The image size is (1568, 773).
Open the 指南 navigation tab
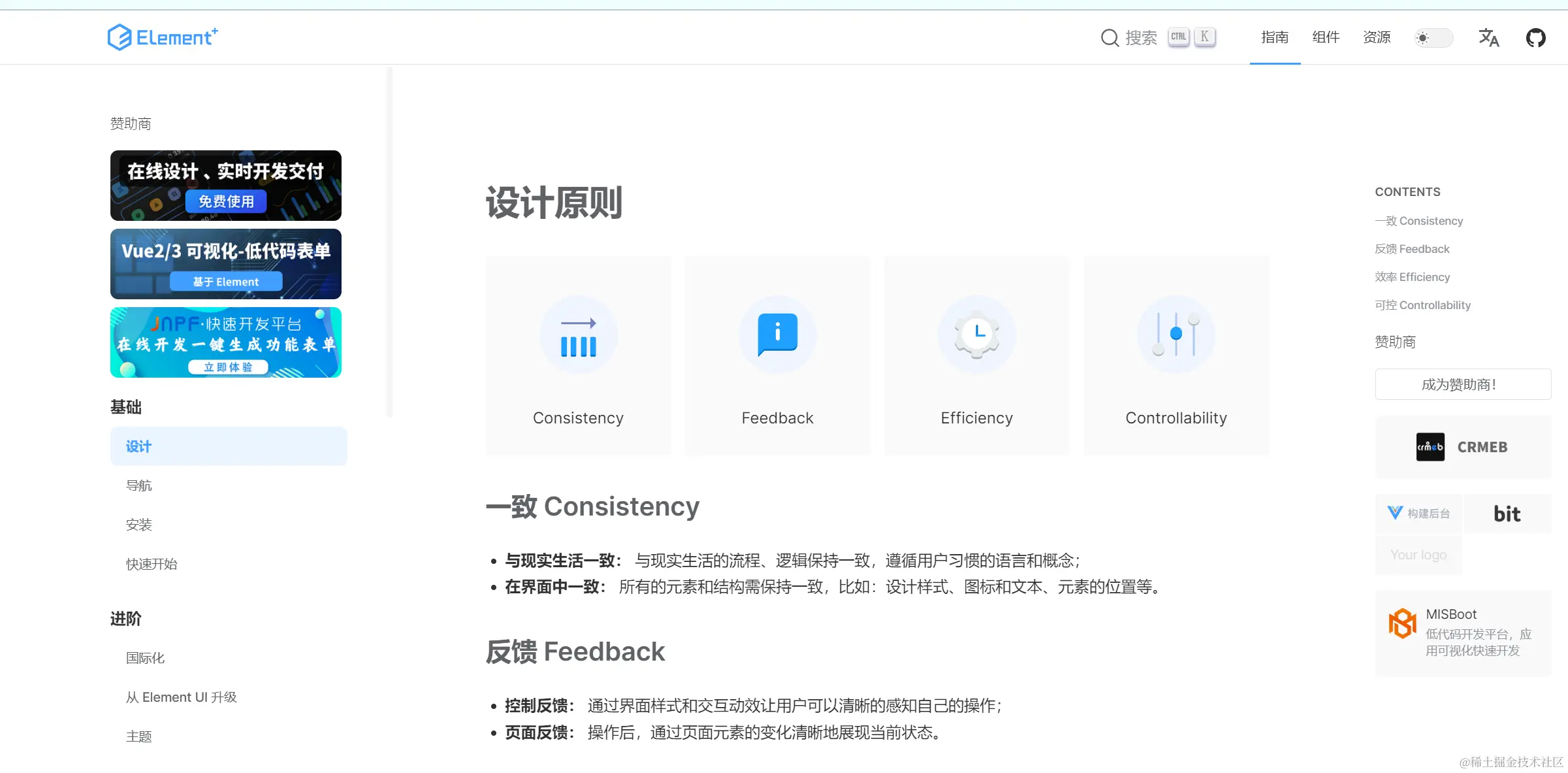(1275, 37)
